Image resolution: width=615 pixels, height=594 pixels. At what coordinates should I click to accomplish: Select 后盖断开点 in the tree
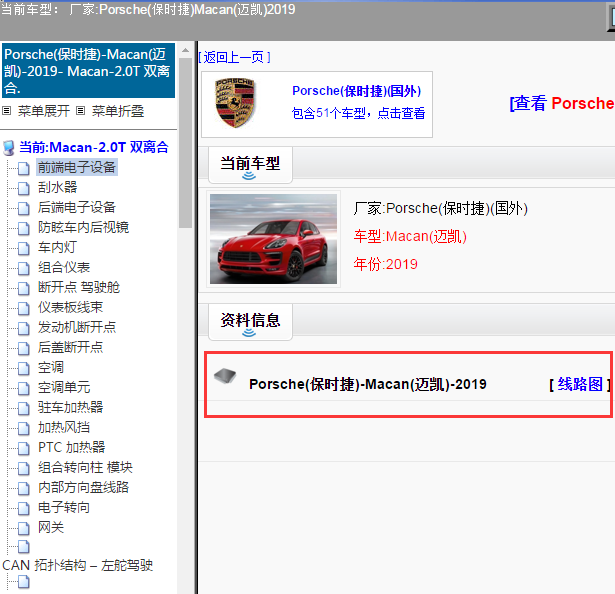71,347
